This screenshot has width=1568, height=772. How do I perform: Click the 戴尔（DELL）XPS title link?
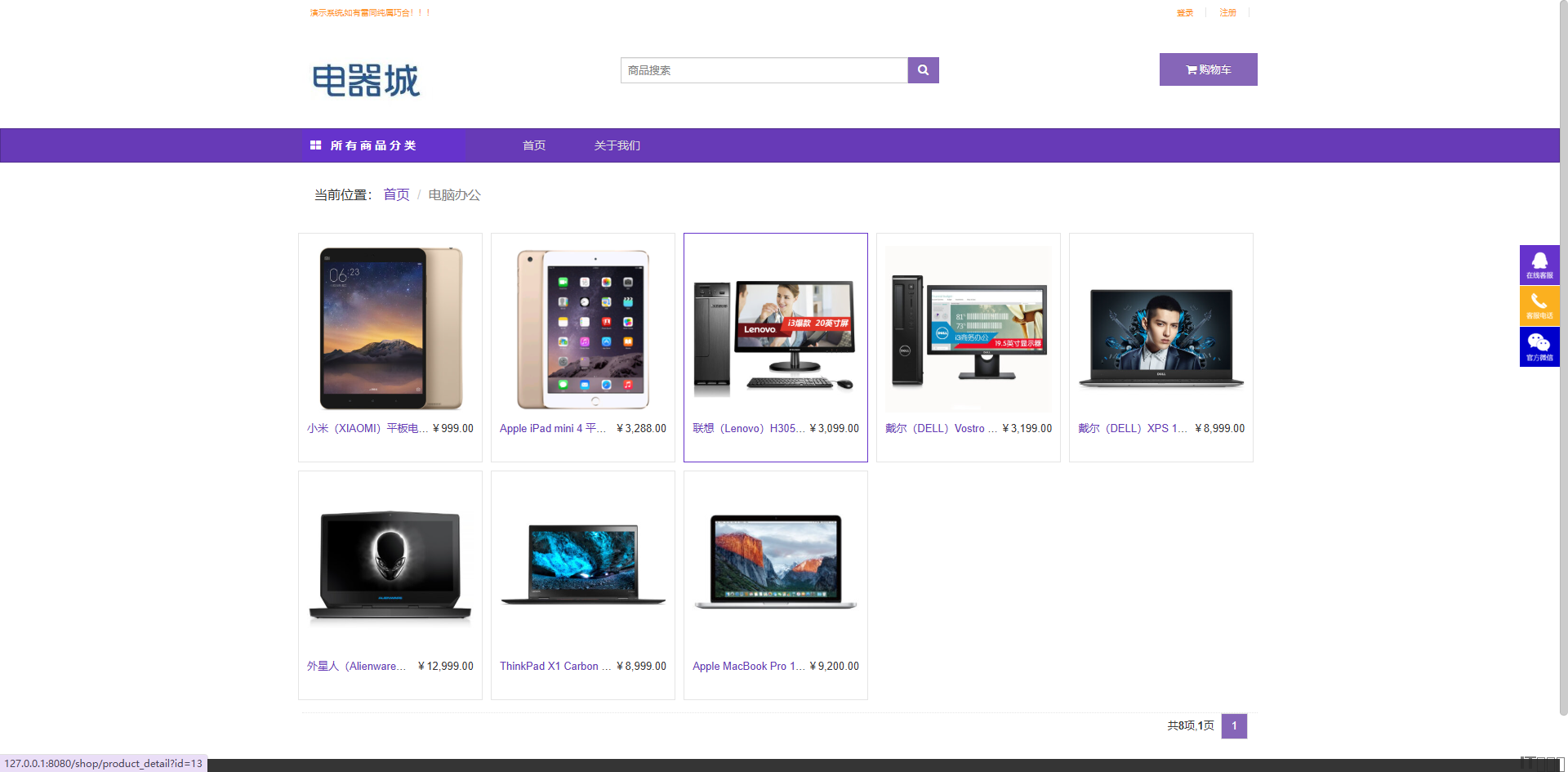point(1132,428)
